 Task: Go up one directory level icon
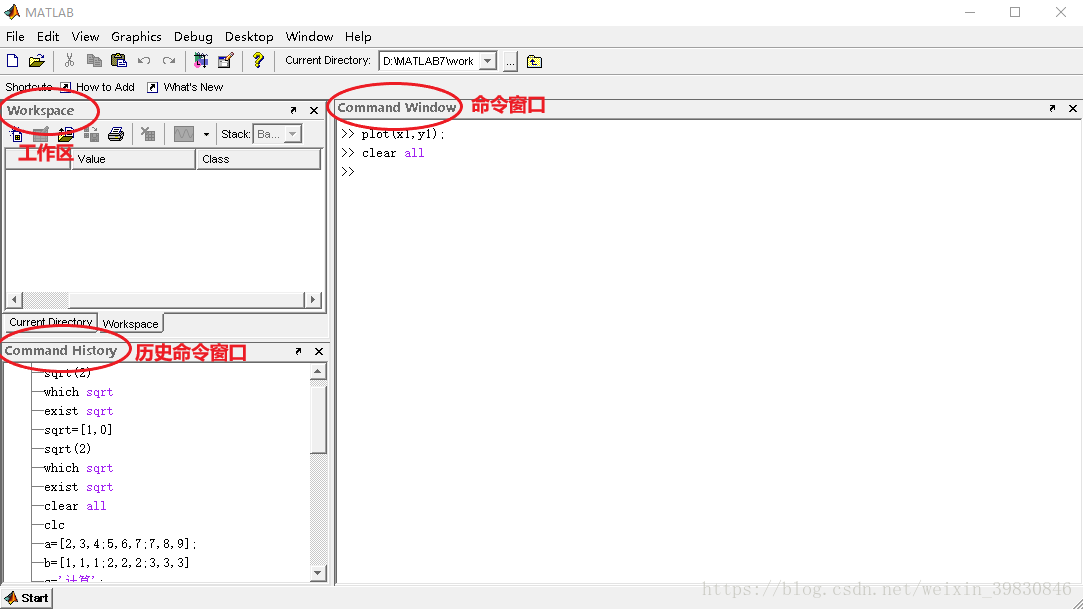[534, 61]
